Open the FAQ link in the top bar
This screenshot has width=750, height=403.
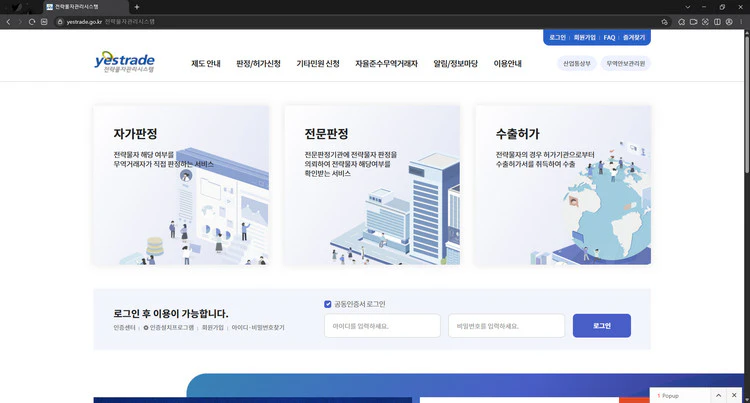point(609,37)
